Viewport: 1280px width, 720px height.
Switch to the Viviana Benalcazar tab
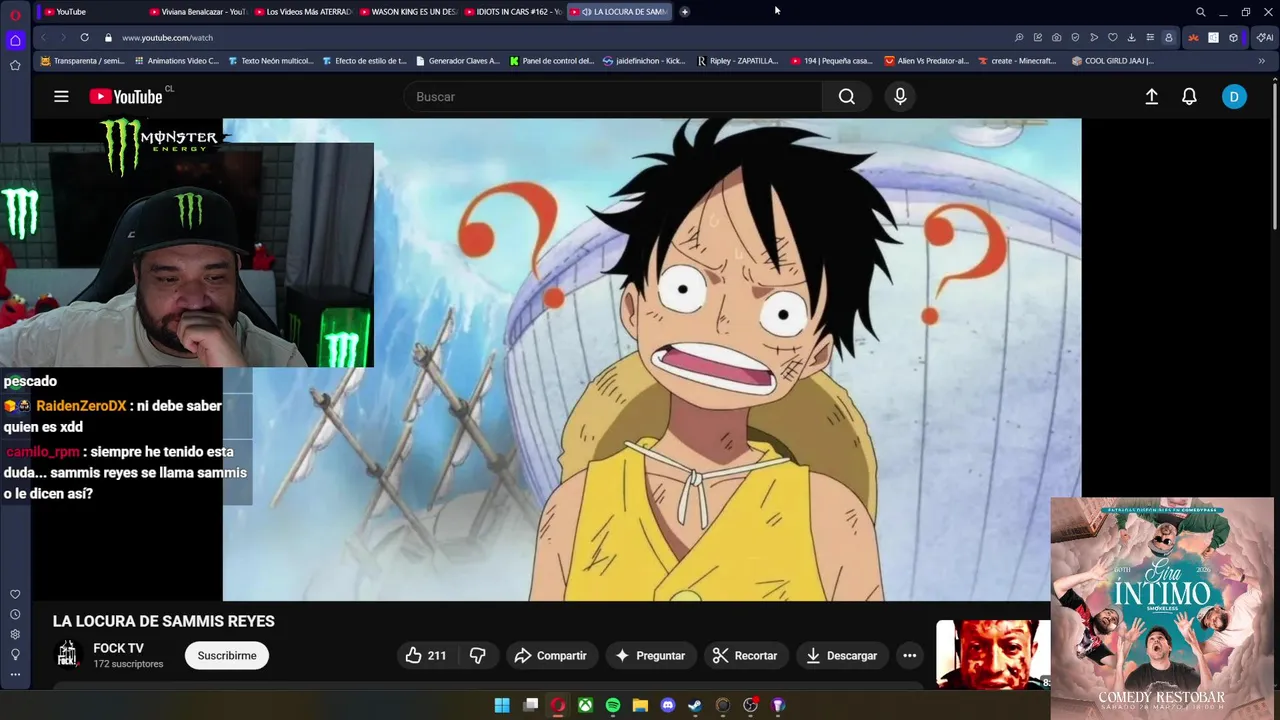[197, 12]
